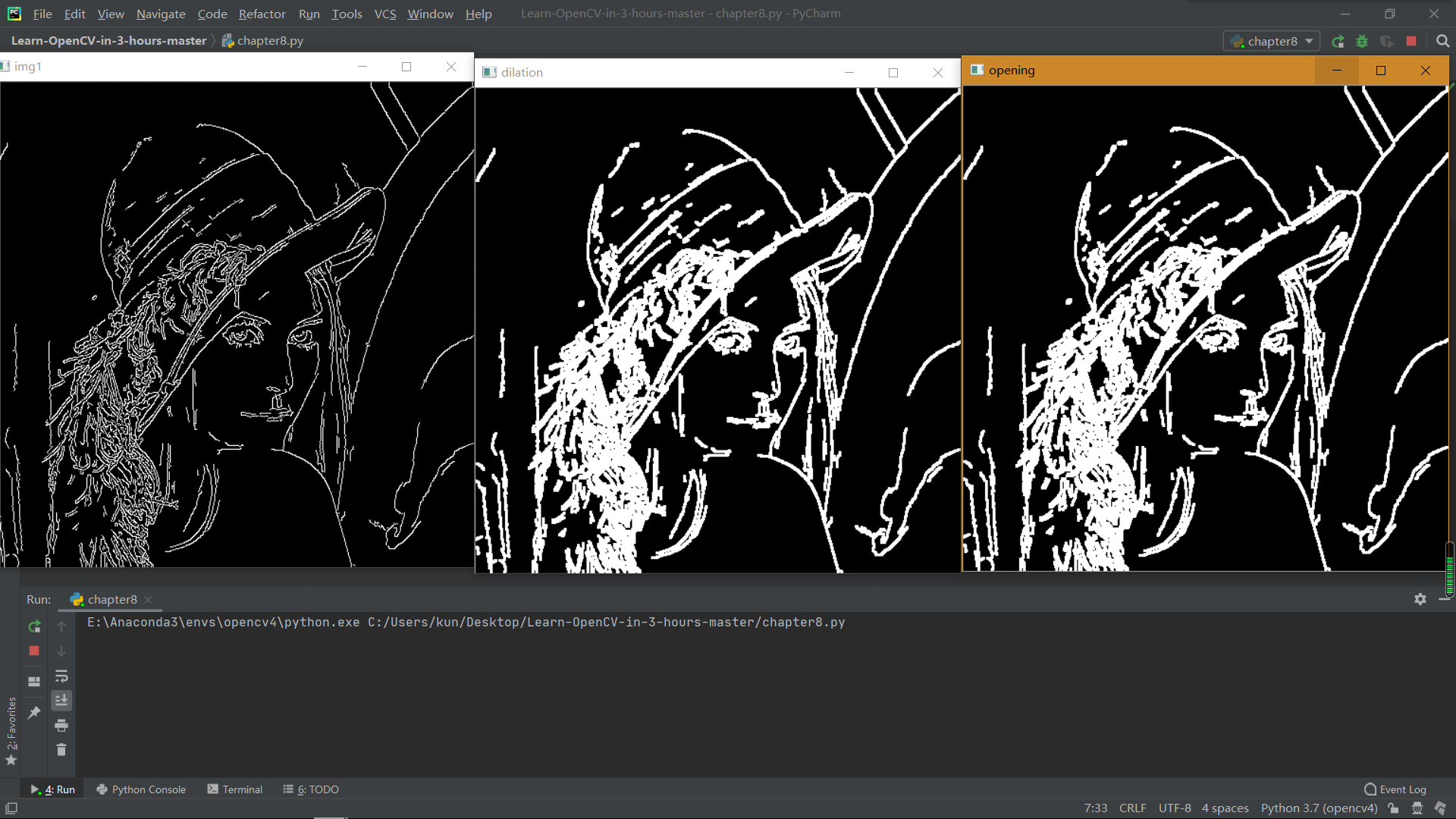Click the Hector inspections icon in status bar
Screen dimensions: 1456x819
[1418, 808]
